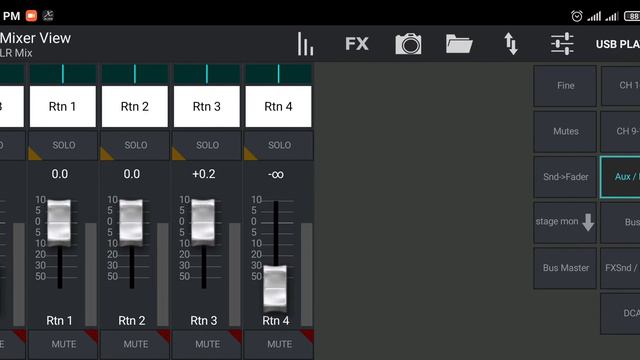
Task: Solo the Rtn 2 channel
Action: tap(135, 145)
